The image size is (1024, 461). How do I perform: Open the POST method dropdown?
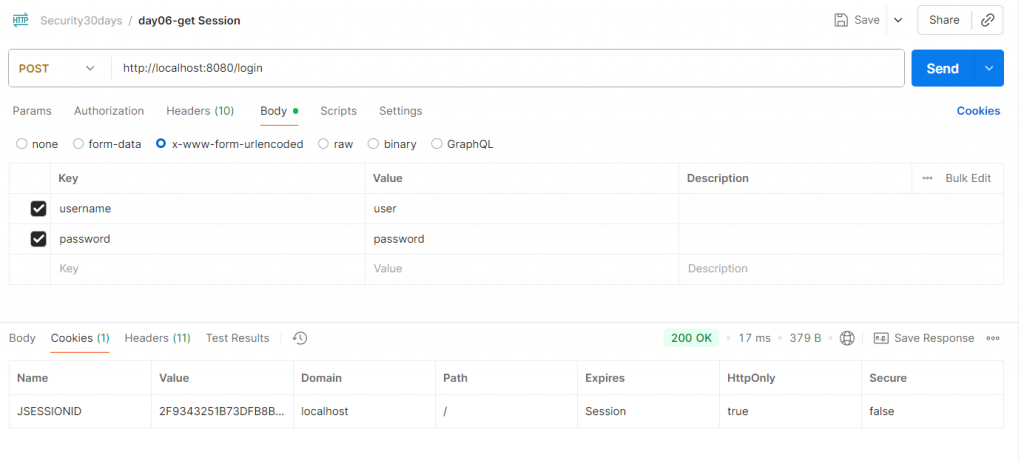[x=58, y=68]
